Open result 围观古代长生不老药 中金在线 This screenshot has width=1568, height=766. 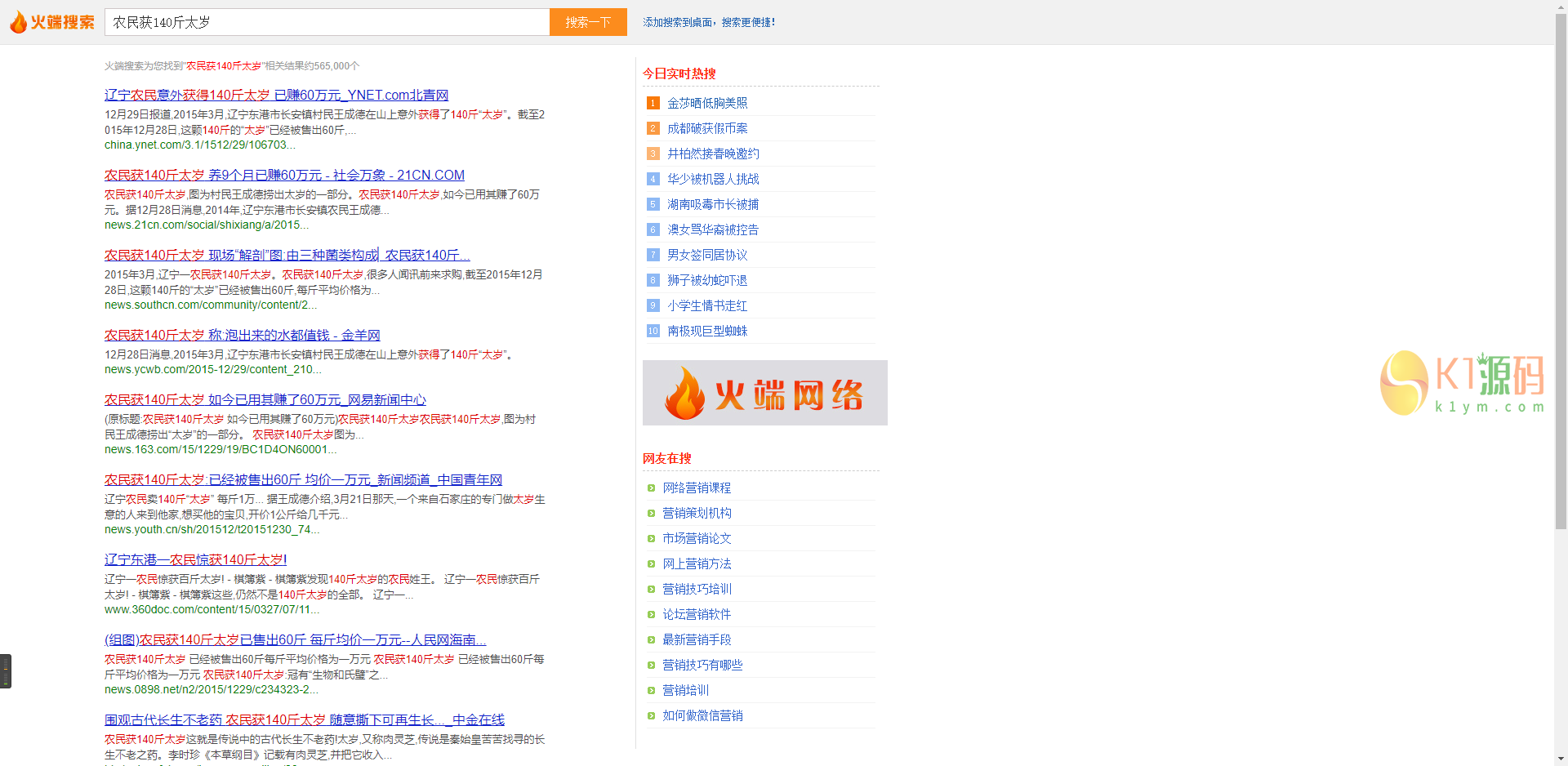tap(305, 720)
